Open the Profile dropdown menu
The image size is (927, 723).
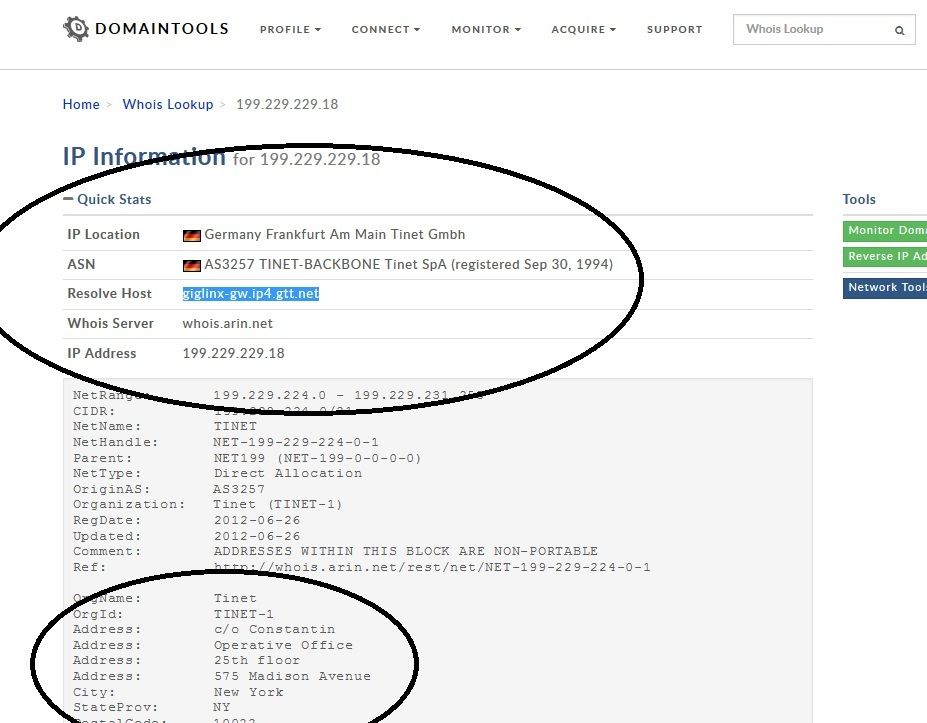click(x=290, y=30)
